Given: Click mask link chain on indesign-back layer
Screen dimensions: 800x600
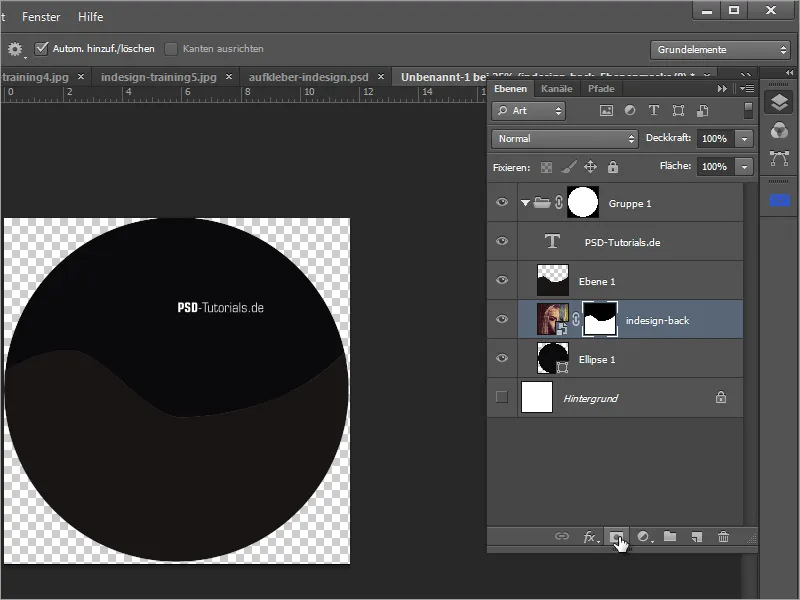Looking at the screenshot, I should tap(576, 319).
